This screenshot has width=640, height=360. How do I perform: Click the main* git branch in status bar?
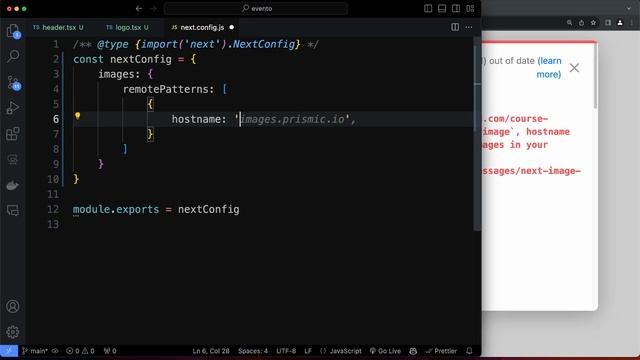point(35,351)
